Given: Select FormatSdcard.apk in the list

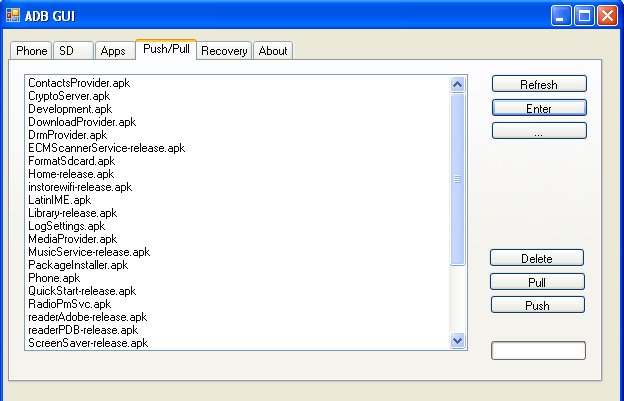Looking at the screenshot, I should click(x=238, y=161).
